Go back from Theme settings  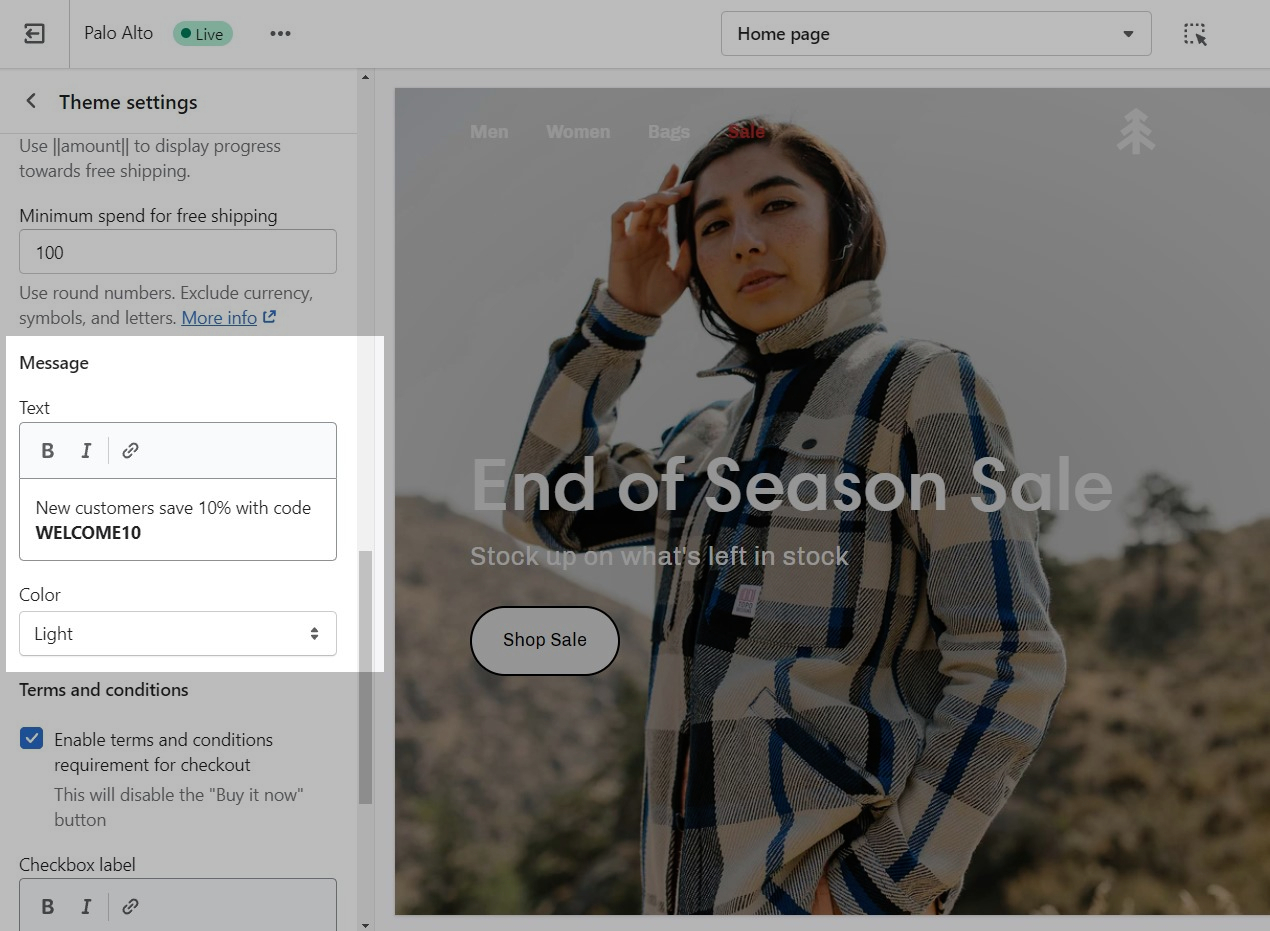tap(31, 101)
